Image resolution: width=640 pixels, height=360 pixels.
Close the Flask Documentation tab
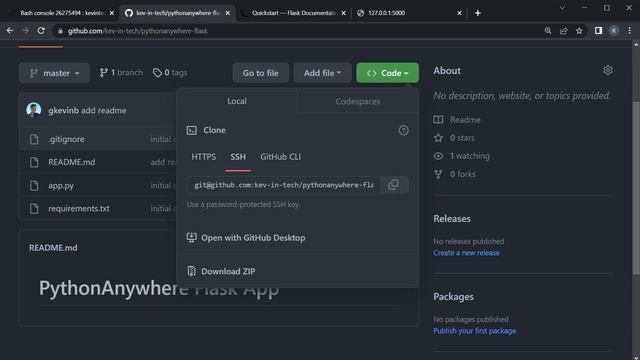click(x=343, y=13)
